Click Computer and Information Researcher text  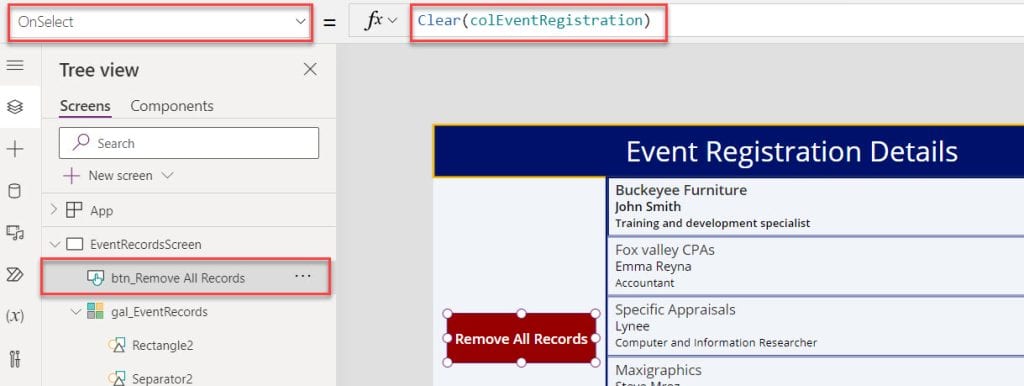(x=716, y=343)
